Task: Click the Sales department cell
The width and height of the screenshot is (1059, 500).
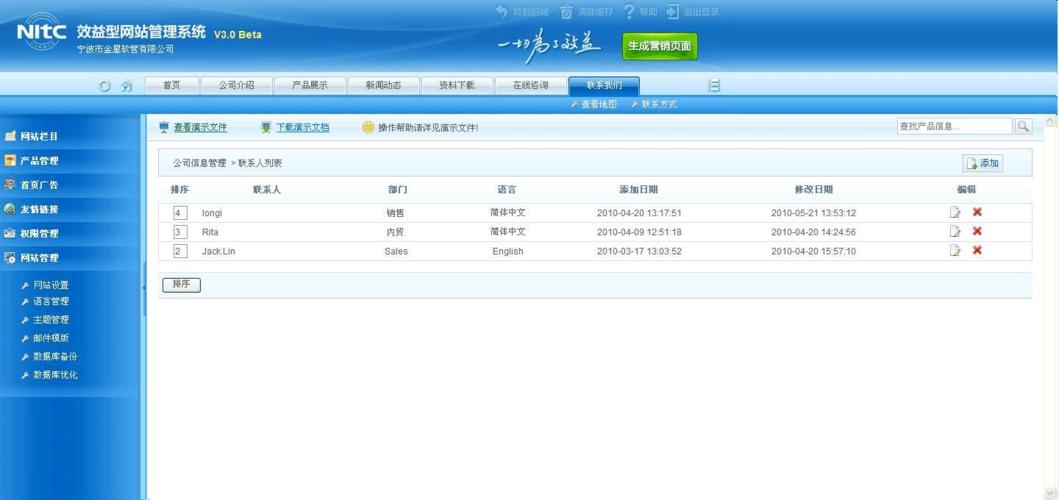Action: [x=396, y=251]
